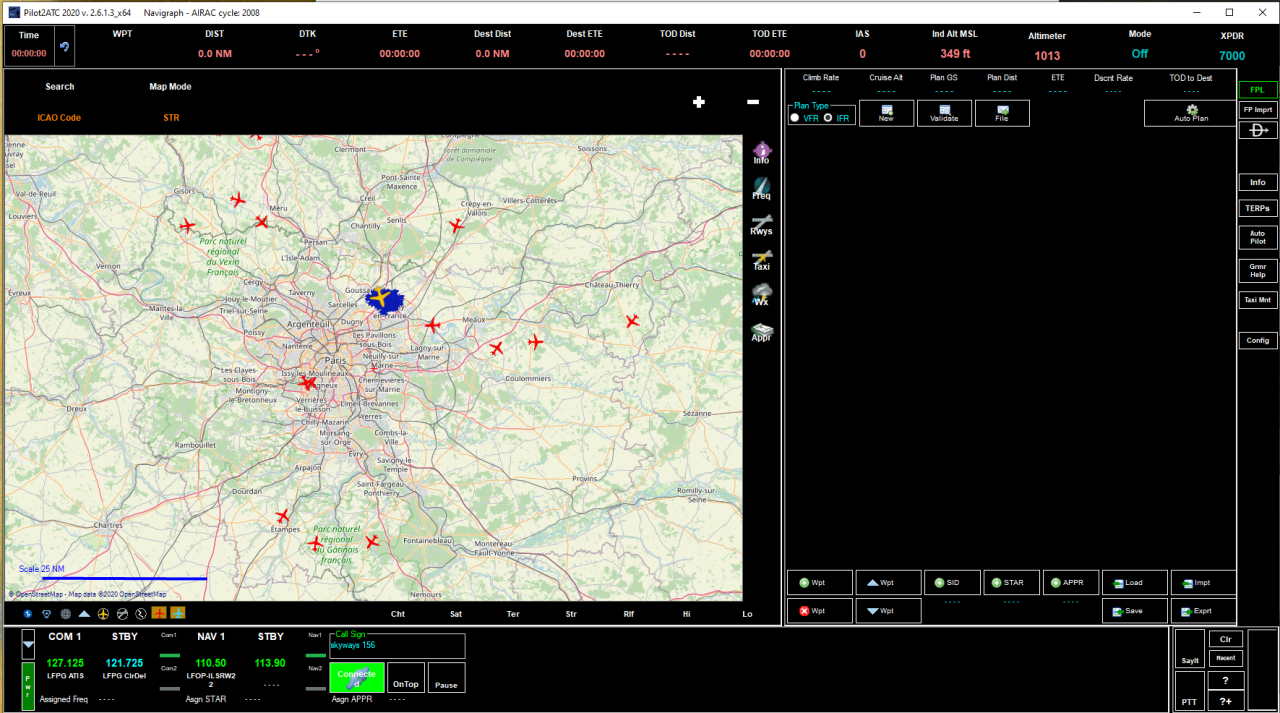
Task: Click the Direct-To D arrow button
Action: [x=1258, y=131]
